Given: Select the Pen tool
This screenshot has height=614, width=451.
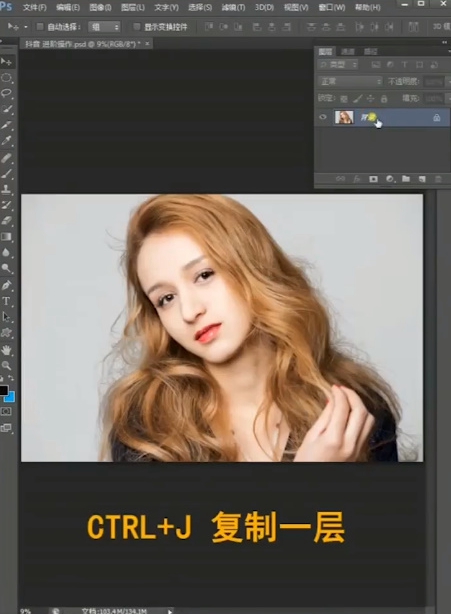Looking at the screenshot, I should coord(7,285).
